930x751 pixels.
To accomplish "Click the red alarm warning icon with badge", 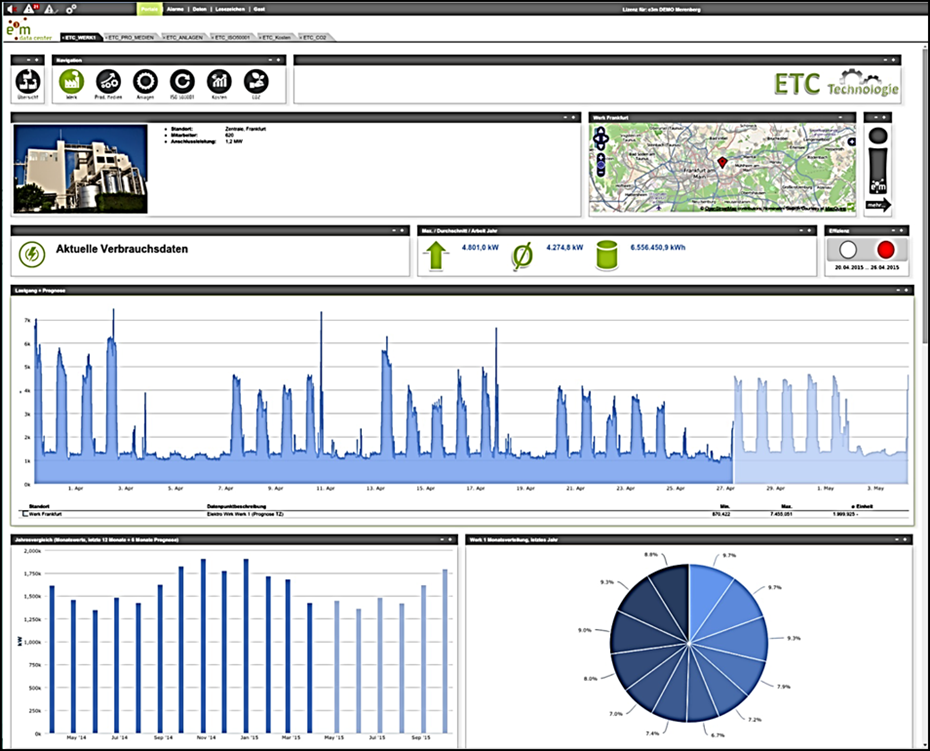I will [x=28, y=8].
